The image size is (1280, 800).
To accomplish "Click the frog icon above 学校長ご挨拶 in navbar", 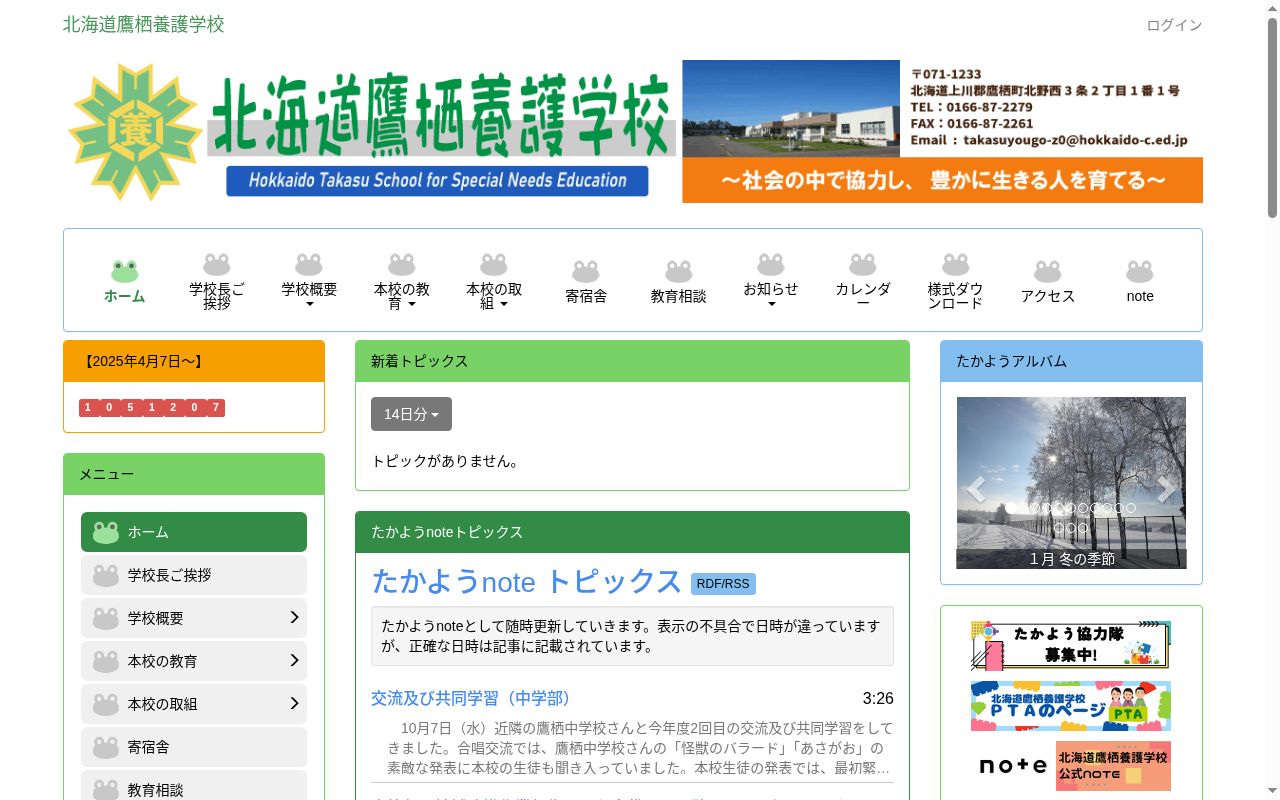I will tap(217, 264).
